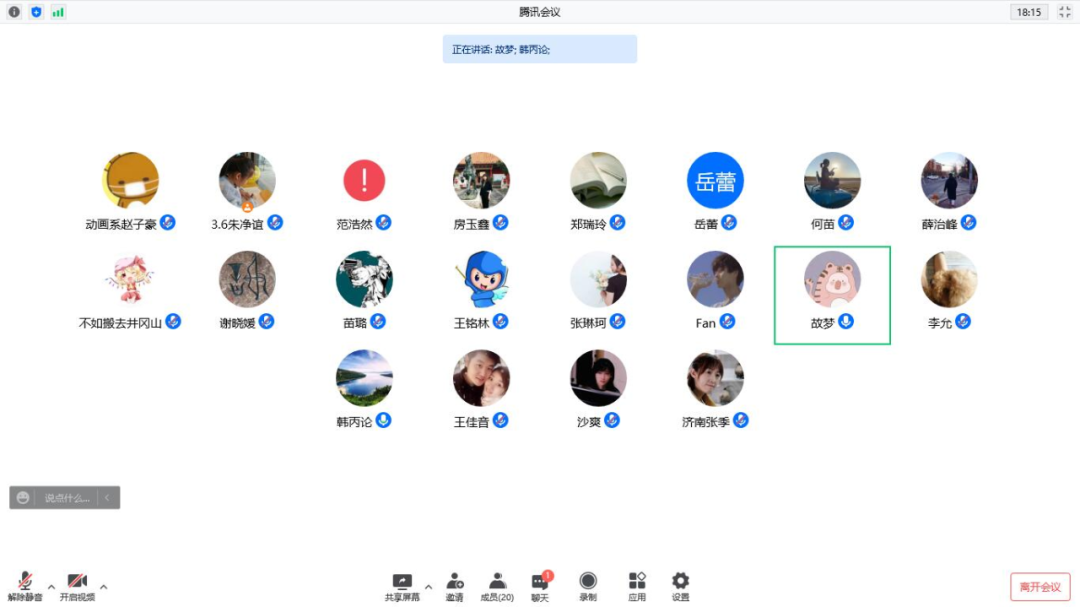Click the meeting info icon at top-left

(14, 12)
